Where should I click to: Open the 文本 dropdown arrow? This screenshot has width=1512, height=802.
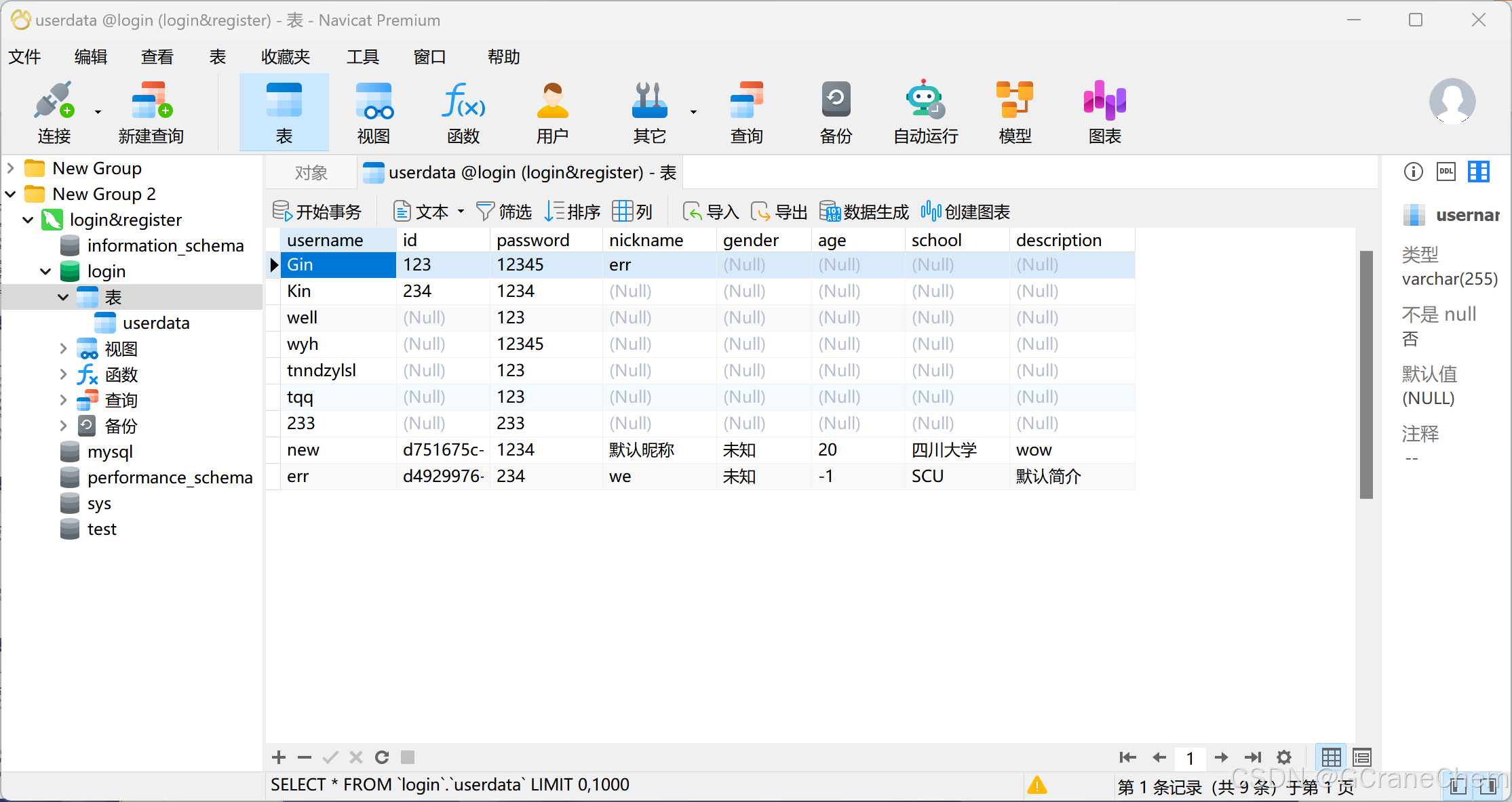coord(461,212)
